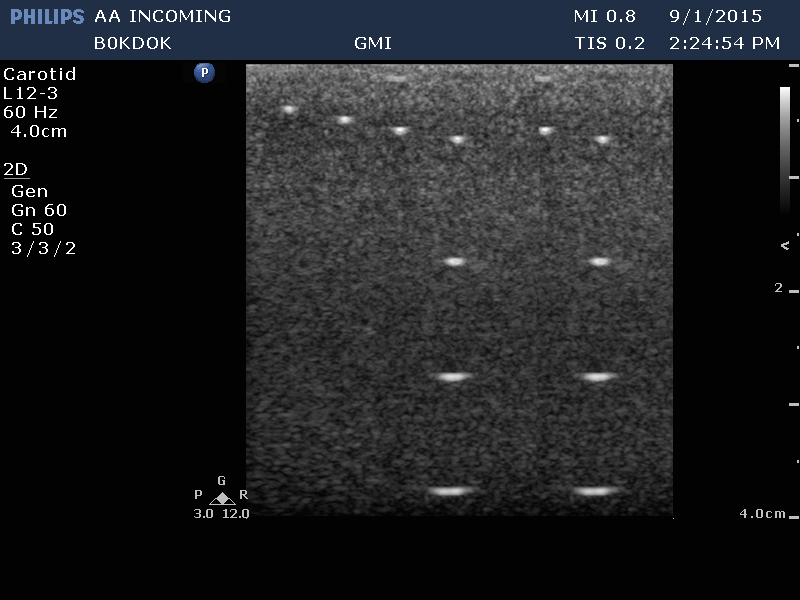This screenshot has width=800, height=600.
Task: Click the '60 Hz' frame rate value
Action: coord(31,112)
